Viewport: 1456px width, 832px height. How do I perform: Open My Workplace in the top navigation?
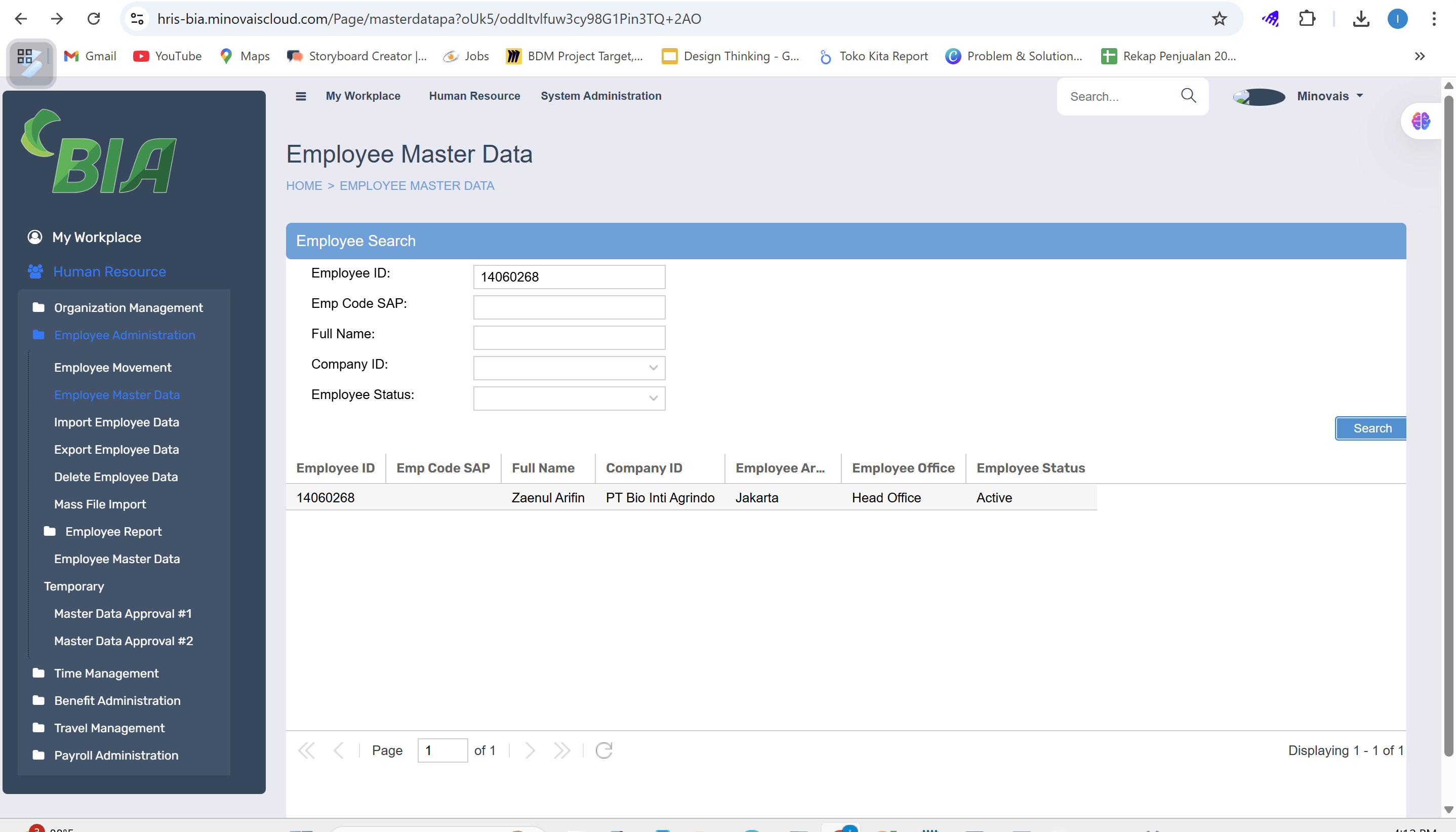pos(362,96)
